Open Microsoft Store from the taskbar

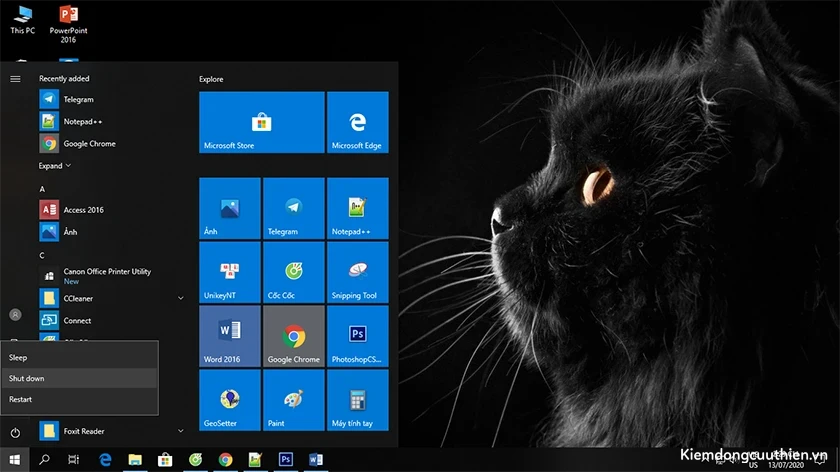[165, 460]
